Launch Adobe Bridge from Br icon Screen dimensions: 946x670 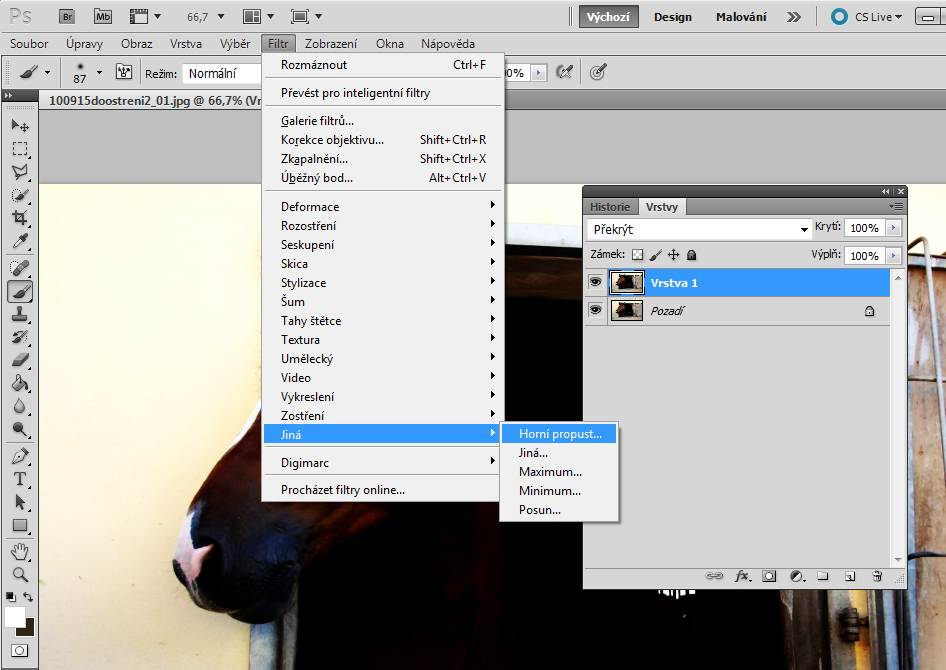point(67,16)
